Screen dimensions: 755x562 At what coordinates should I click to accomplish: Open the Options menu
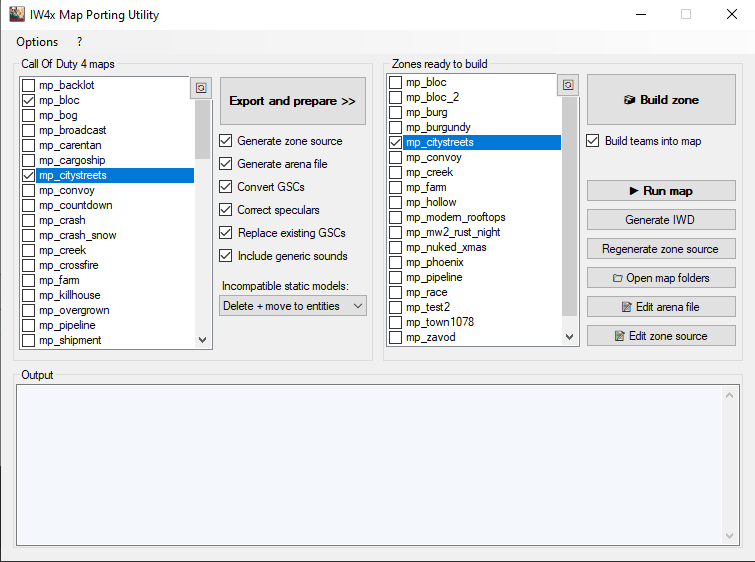click(37, 42)
